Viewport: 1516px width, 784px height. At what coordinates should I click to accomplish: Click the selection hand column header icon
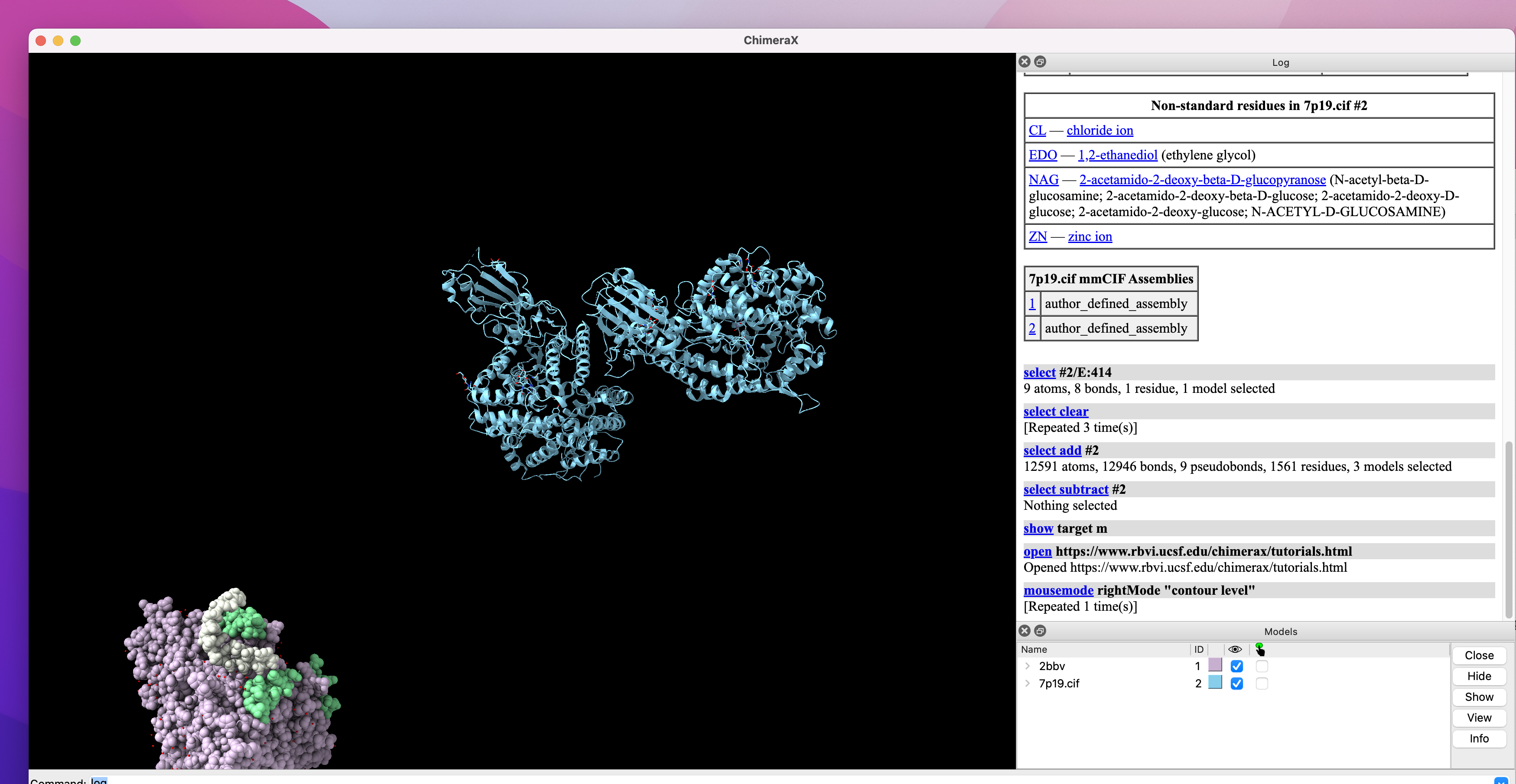[1260, 649]
